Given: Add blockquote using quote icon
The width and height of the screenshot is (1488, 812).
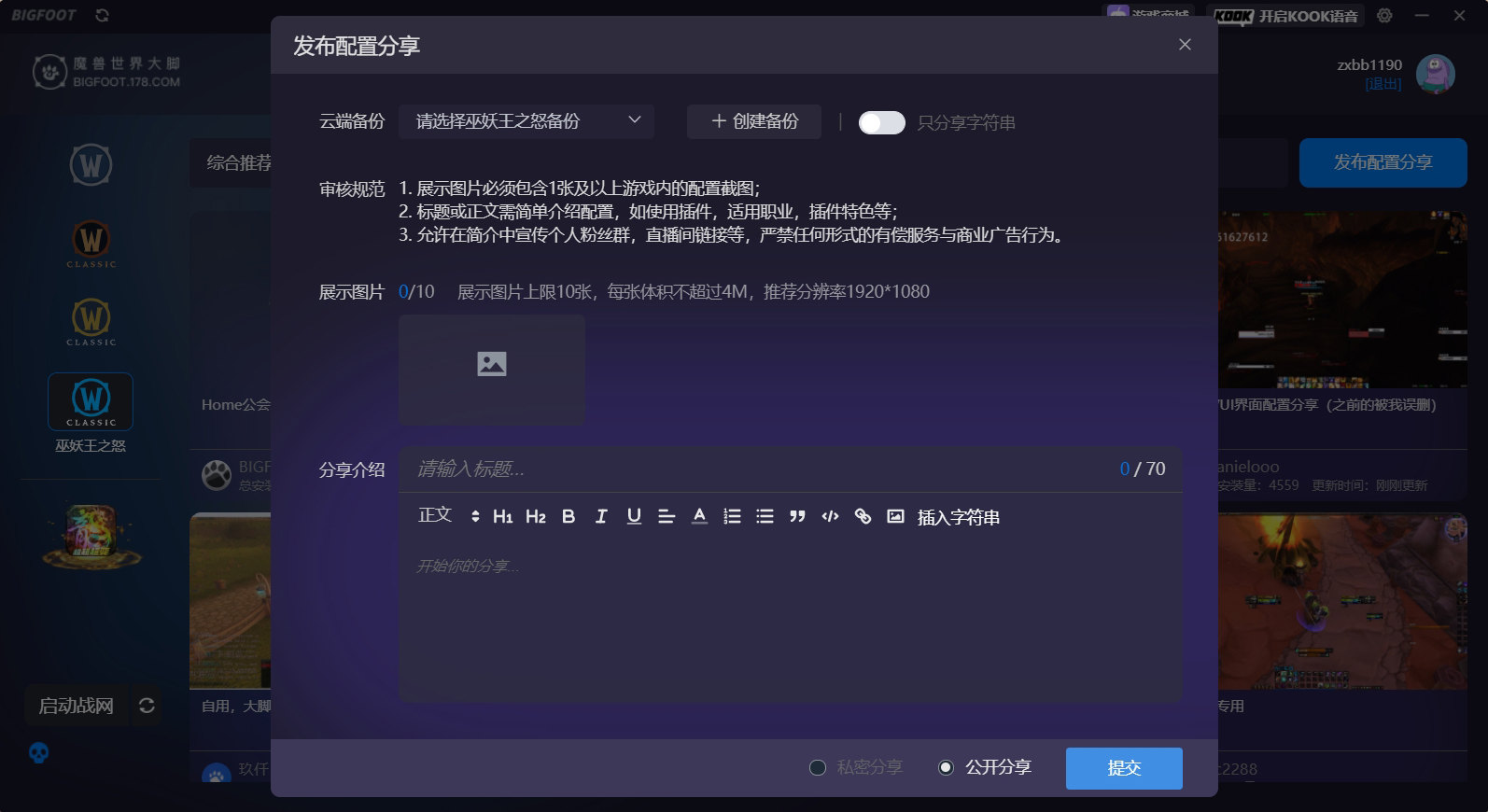Looking at the screenshot, I should click(x=797, y=516).
